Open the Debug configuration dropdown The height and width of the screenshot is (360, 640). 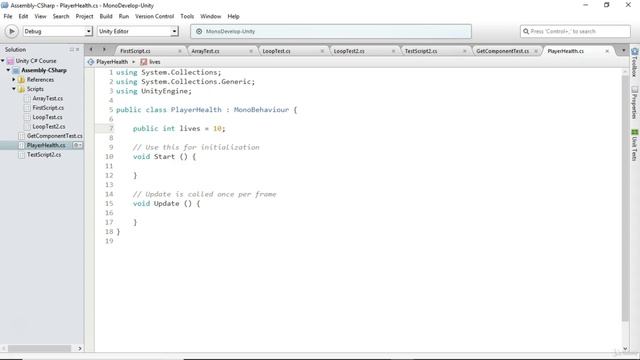[57, 31]
